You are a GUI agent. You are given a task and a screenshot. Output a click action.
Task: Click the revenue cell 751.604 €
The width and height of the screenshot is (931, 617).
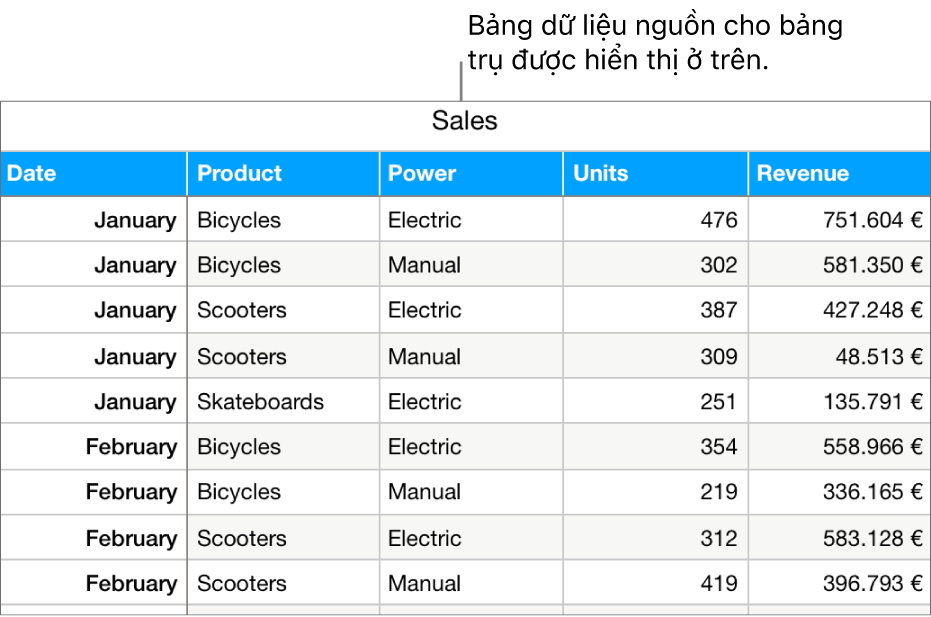pyautogui.click(x=869, y=220)
